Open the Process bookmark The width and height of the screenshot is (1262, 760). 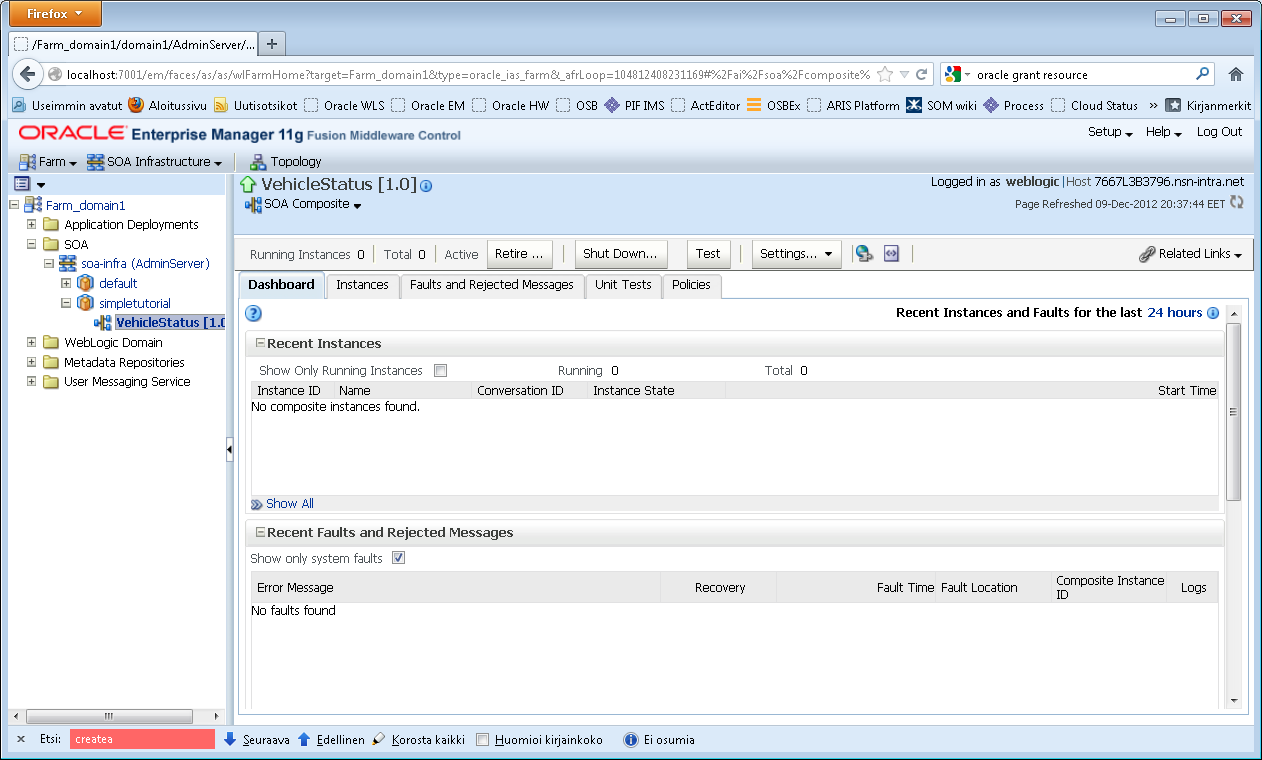point(1013,105)
